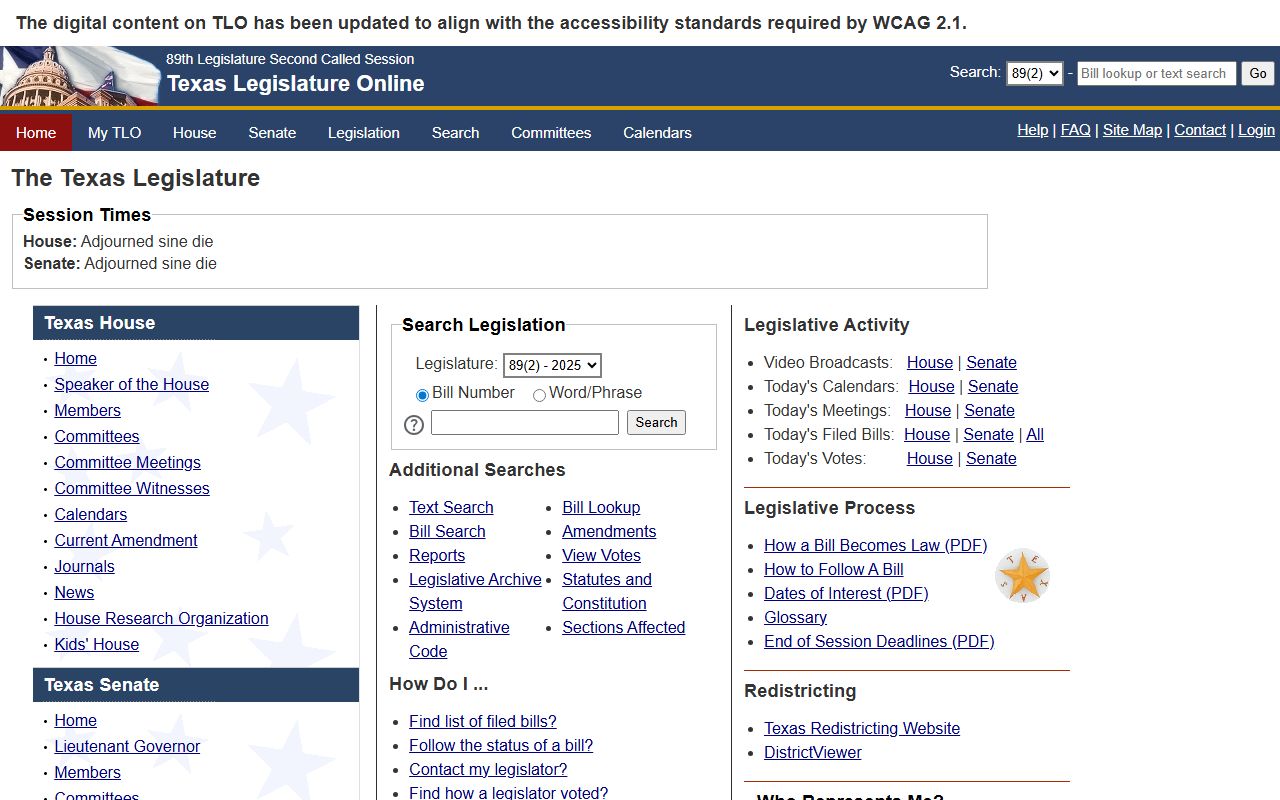Open Sections Affected link
The image size is (1280, 800).
tap(623, 627)
